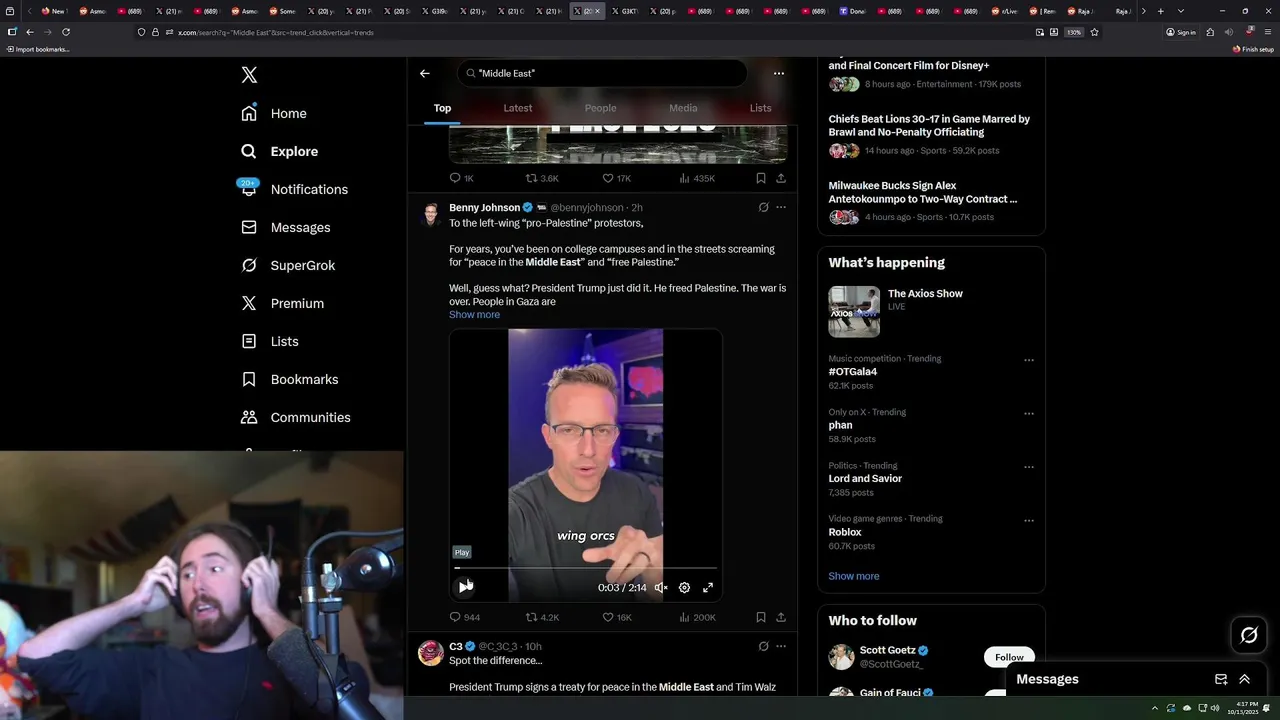Open Bookmarks in sidebar

(x=289, y=379)
